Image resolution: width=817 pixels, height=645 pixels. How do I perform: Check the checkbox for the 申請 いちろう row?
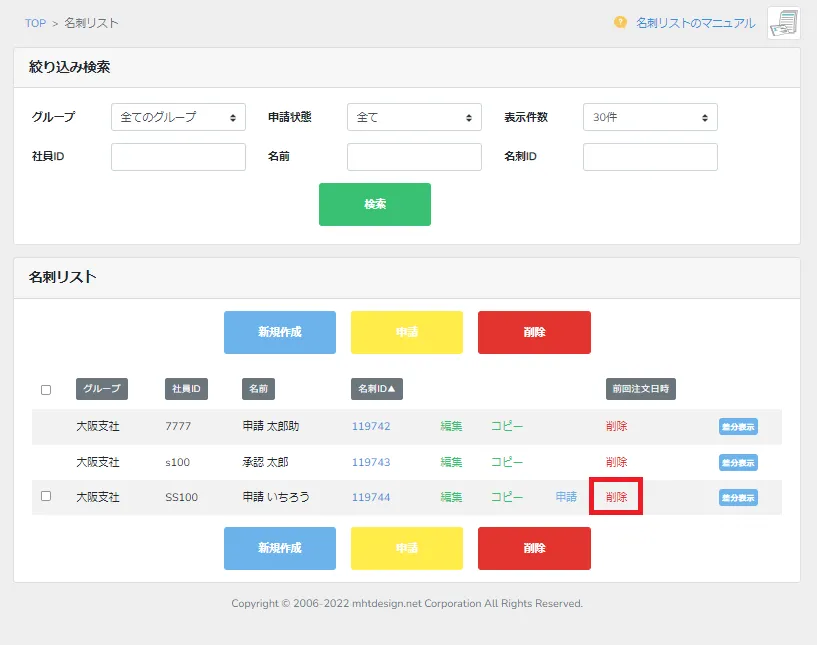coord(46,497)
